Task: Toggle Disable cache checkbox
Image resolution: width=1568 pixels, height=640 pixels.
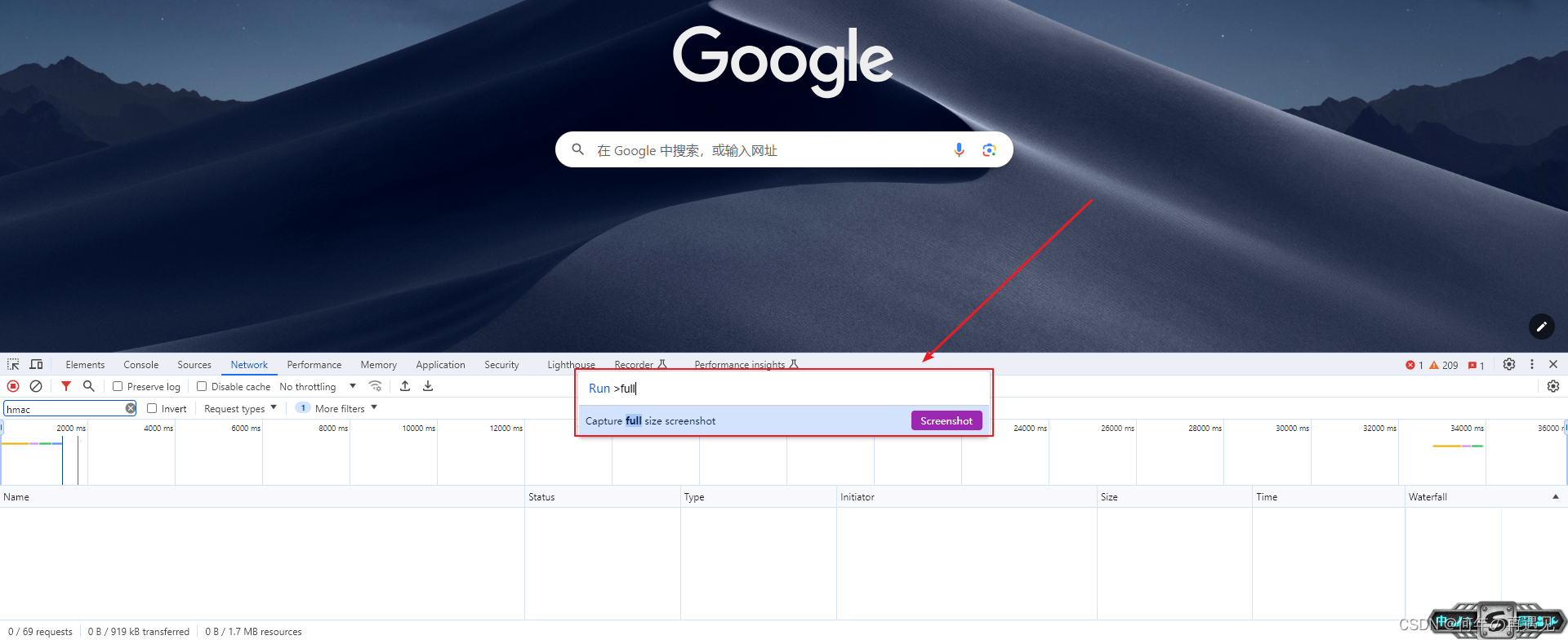Action: pos(202,386)
